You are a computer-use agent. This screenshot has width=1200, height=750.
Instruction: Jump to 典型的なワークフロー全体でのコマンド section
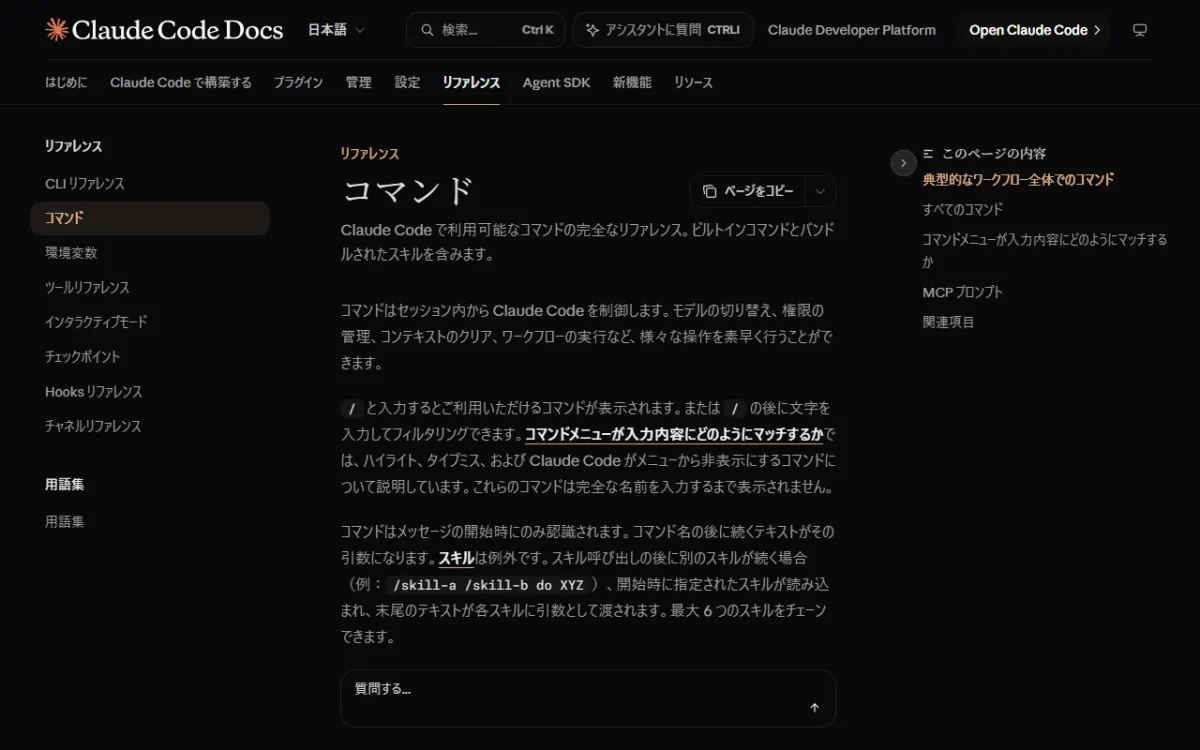pyautogui.click(x=1018, y=180)
